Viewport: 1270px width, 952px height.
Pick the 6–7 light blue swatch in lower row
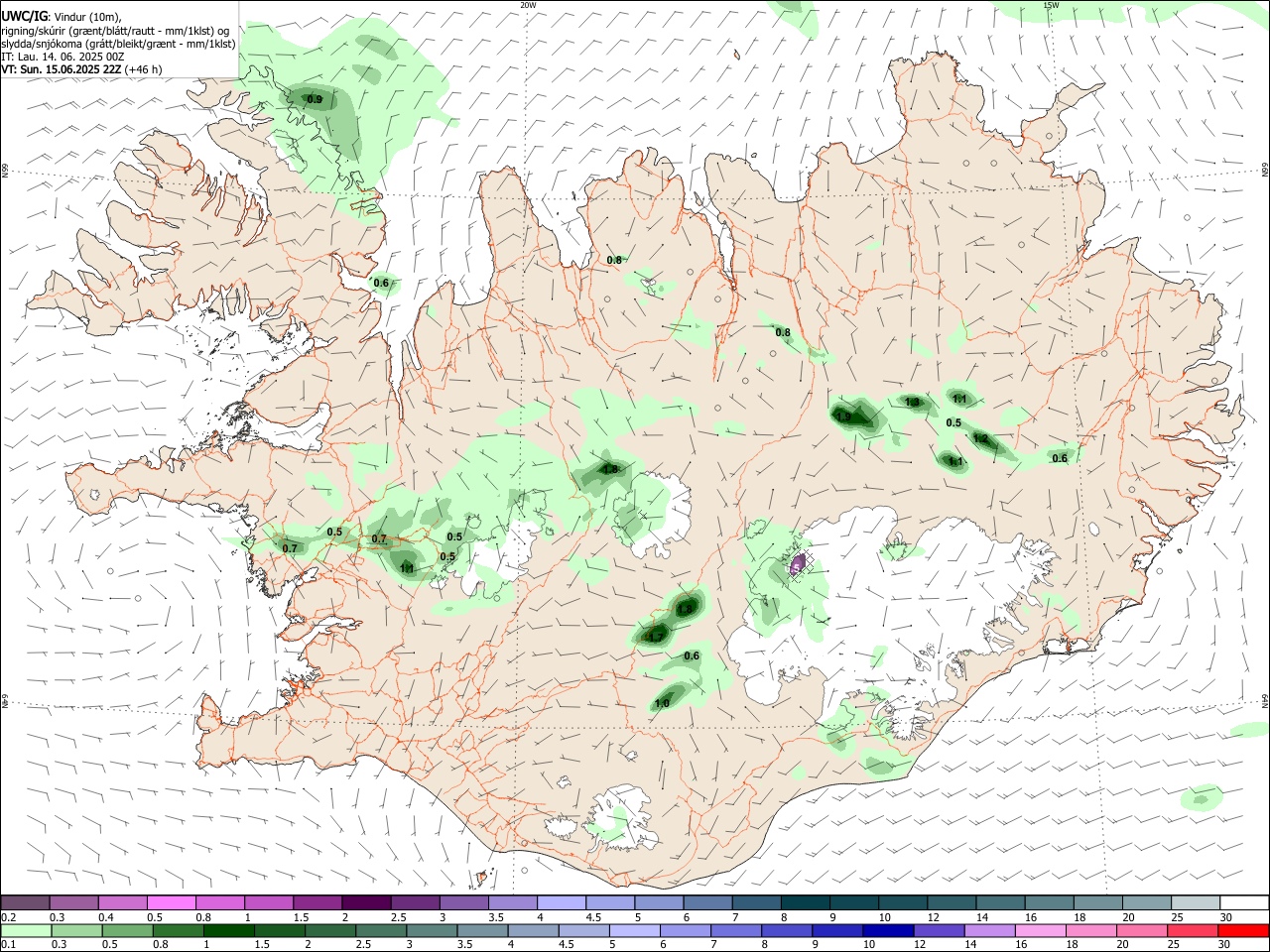685,930
